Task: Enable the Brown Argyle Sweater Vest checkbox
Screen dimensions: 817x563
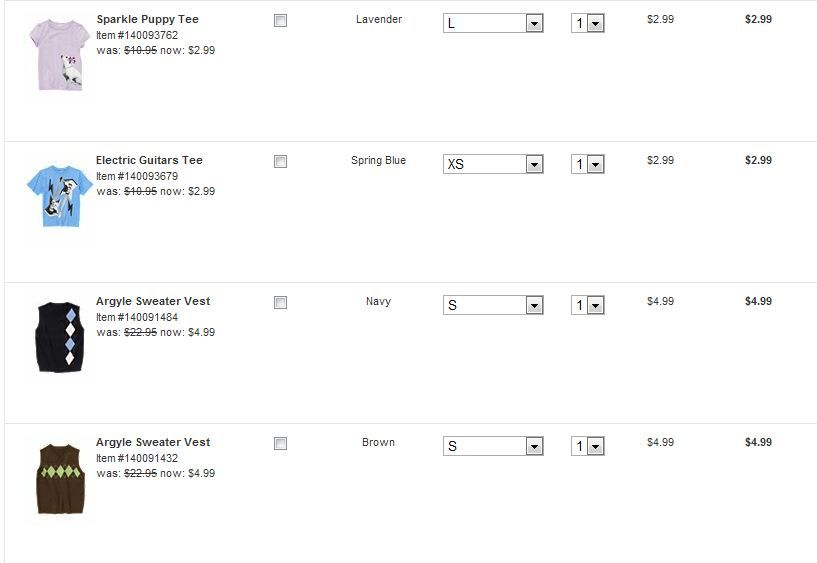Action: coord(281,443)
